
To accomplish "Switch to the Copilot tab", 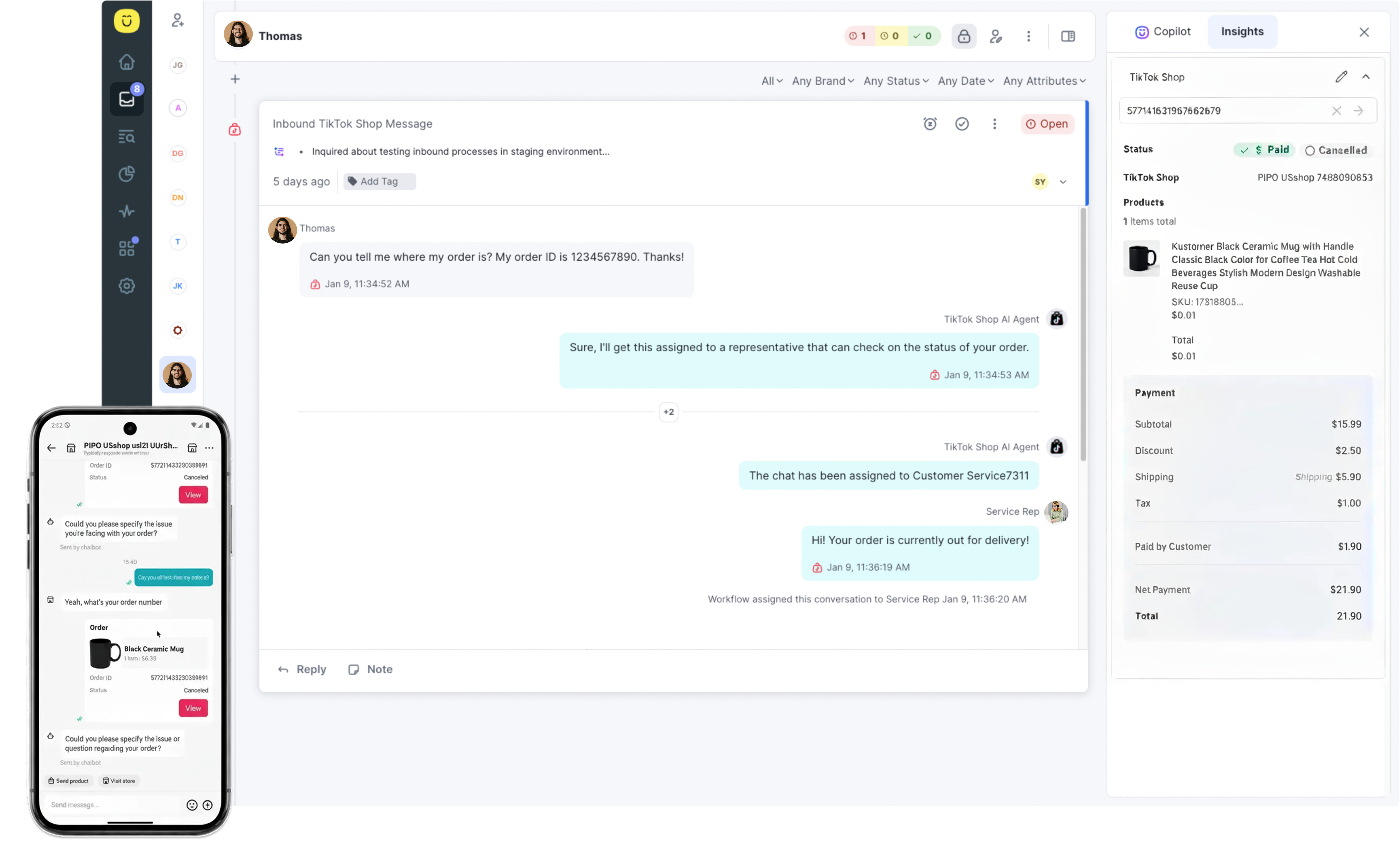I will pyautogui.click(x=1163, y=32).
